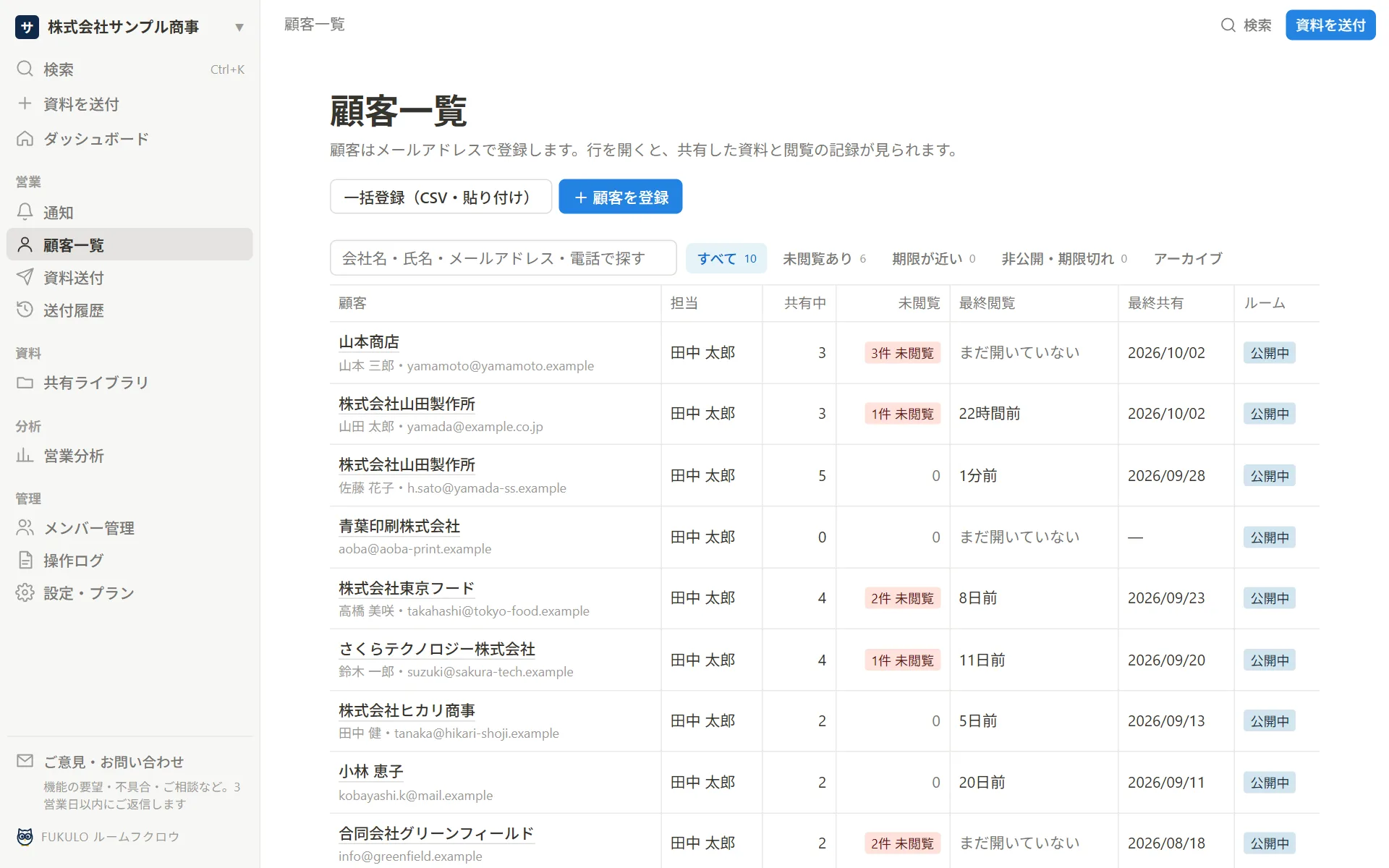Open the 株式会社ヒカリ商事 customer link
Viewport: 1389px width, 868px height.
click(407, 710)
